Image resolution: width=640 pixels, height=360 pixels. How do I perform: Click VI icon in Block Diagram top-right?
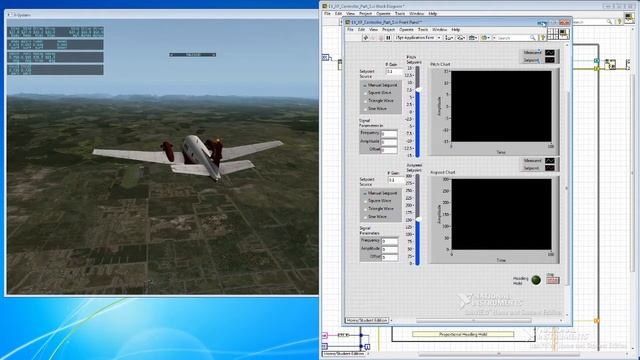[x=629, y=18]
